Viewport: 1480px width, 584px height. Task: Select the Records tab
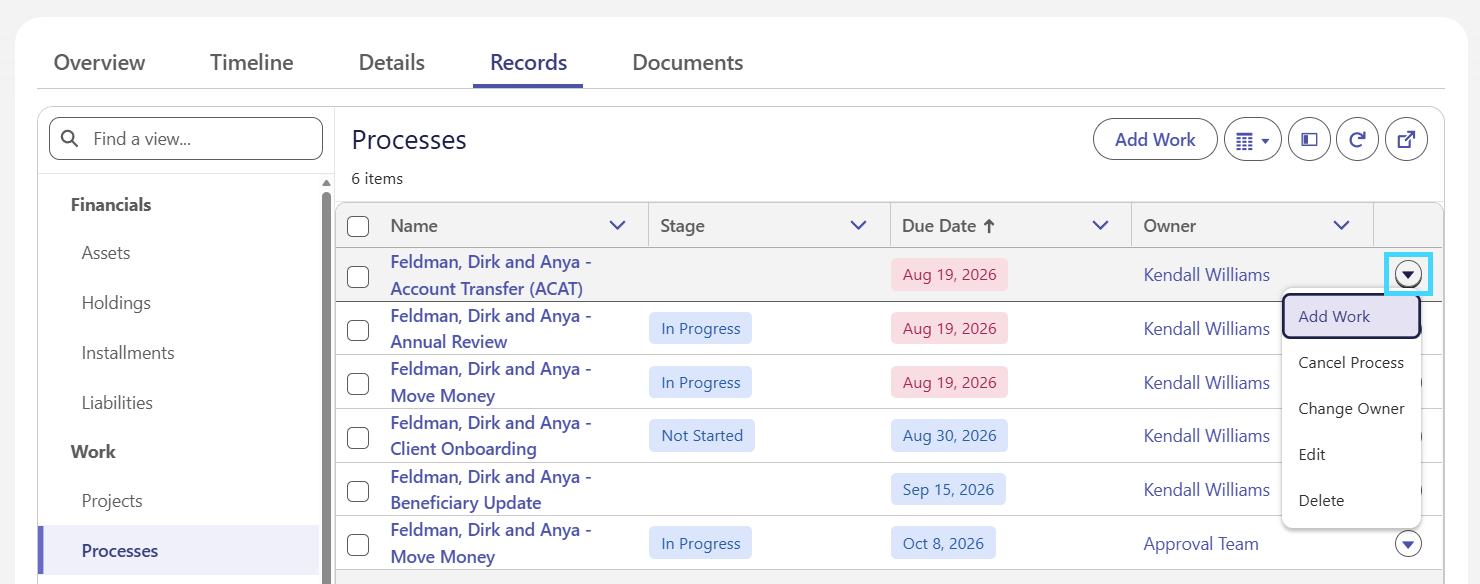[528, 62]
